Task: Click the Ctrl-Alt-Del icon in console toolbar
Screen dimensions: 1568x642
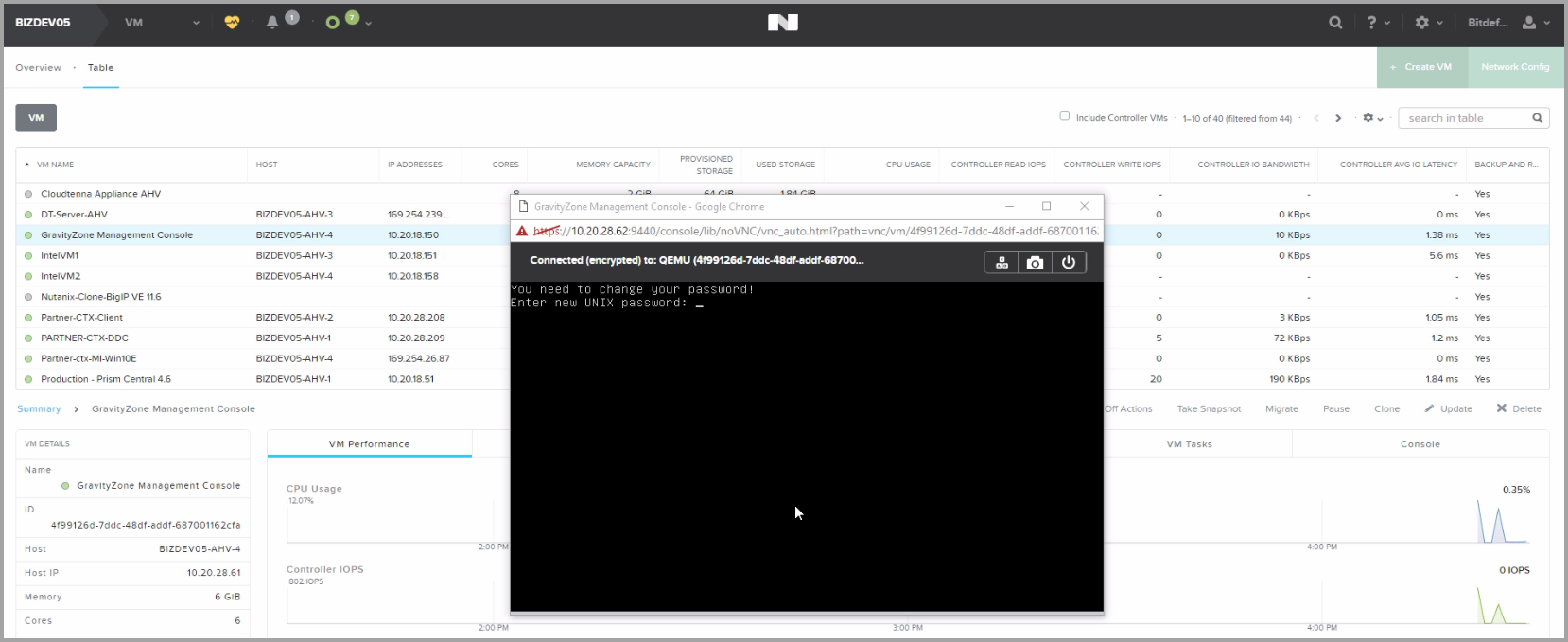Action: 1002,262
